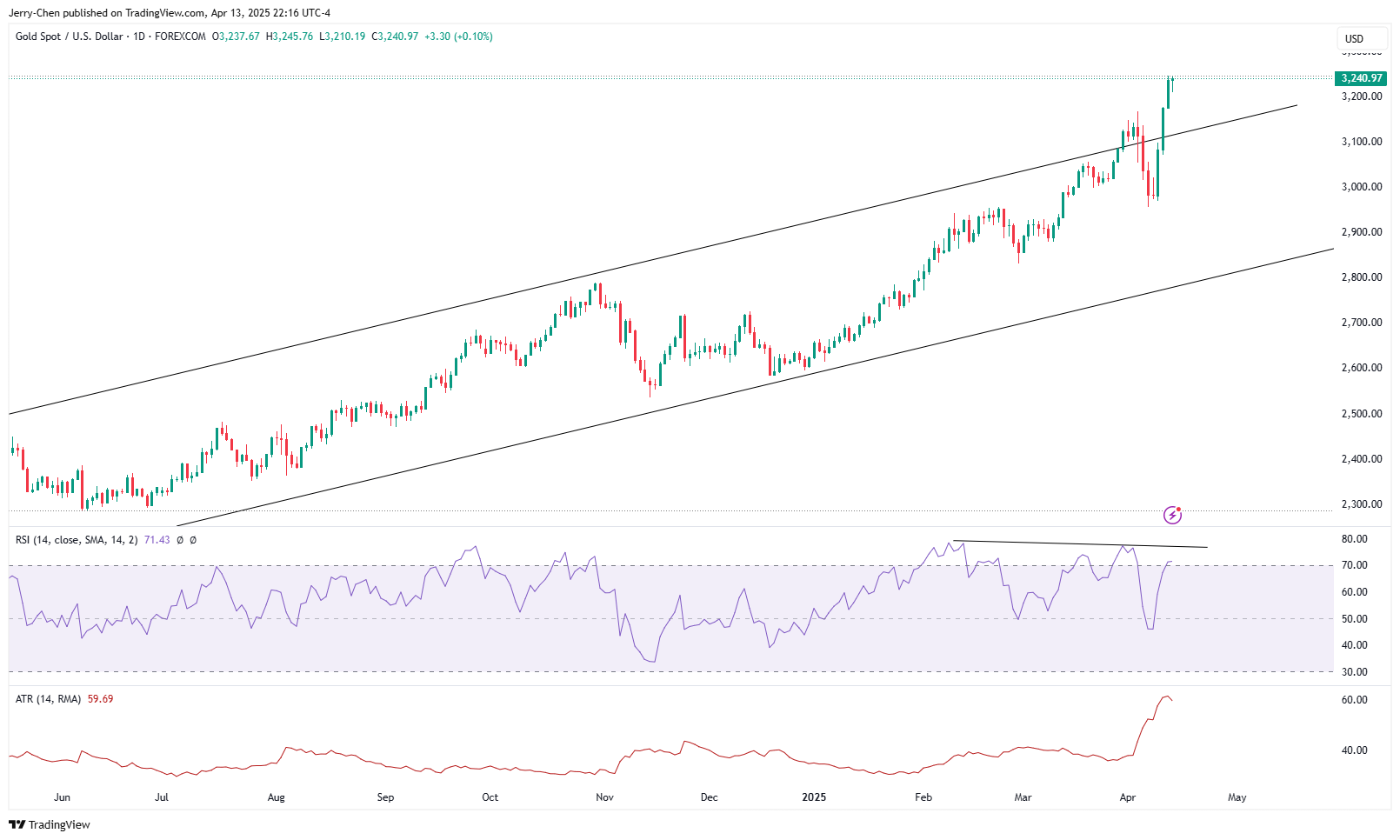1400x840 pixels.
Task: Click the FOREXCOM exchange label
Action: tap(180, 37)
